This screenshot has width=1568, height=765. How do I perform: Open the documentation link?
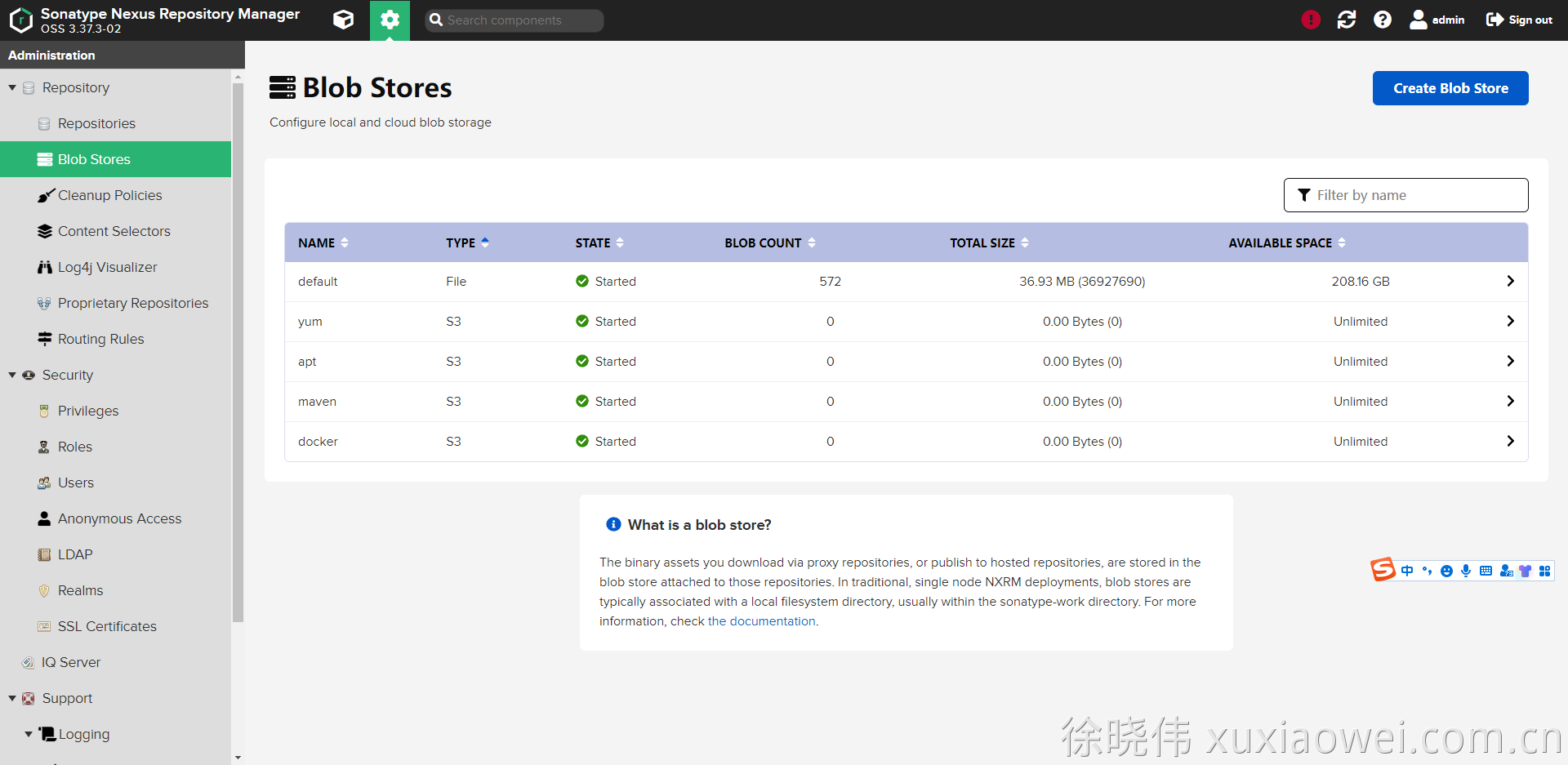(761, 621)
